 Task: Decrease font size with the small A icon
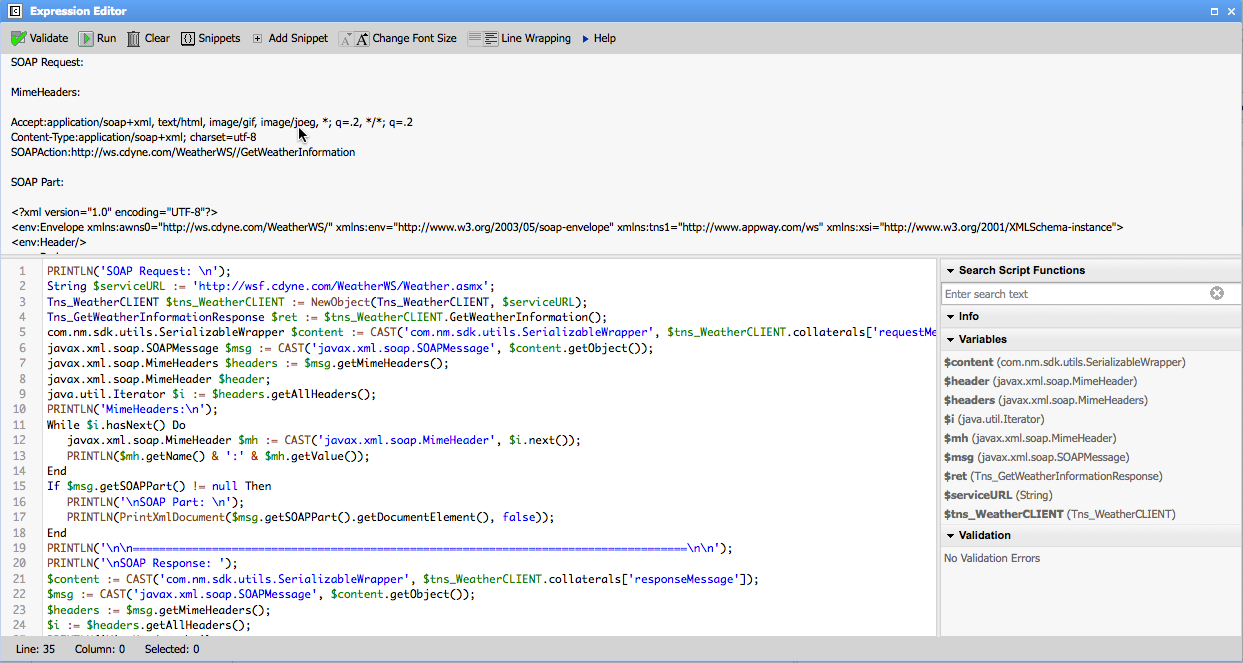[346, 39]
